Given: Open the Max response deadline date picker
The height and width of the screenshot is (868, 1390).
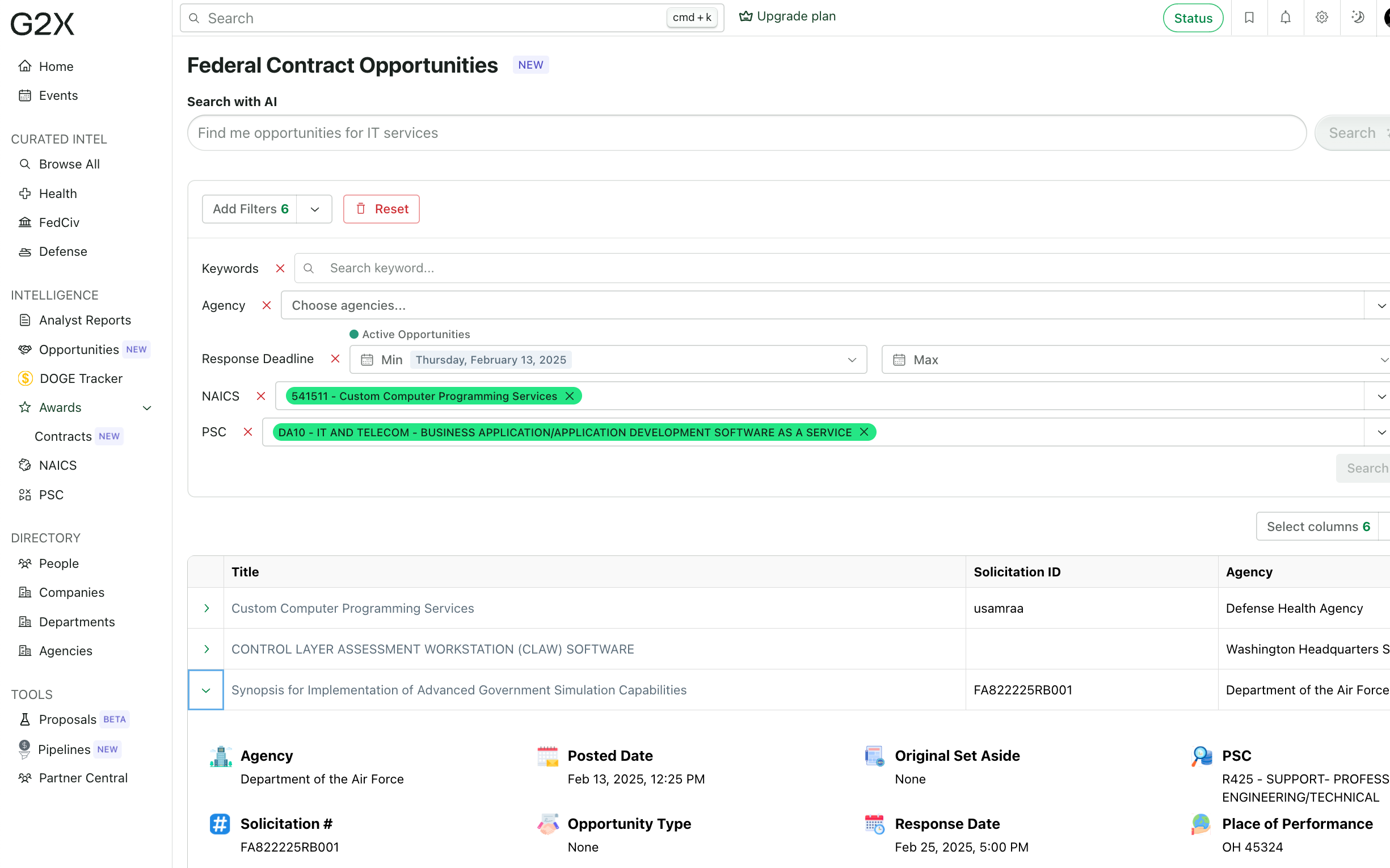Looking at the screenshot, I should point(1136,360).
